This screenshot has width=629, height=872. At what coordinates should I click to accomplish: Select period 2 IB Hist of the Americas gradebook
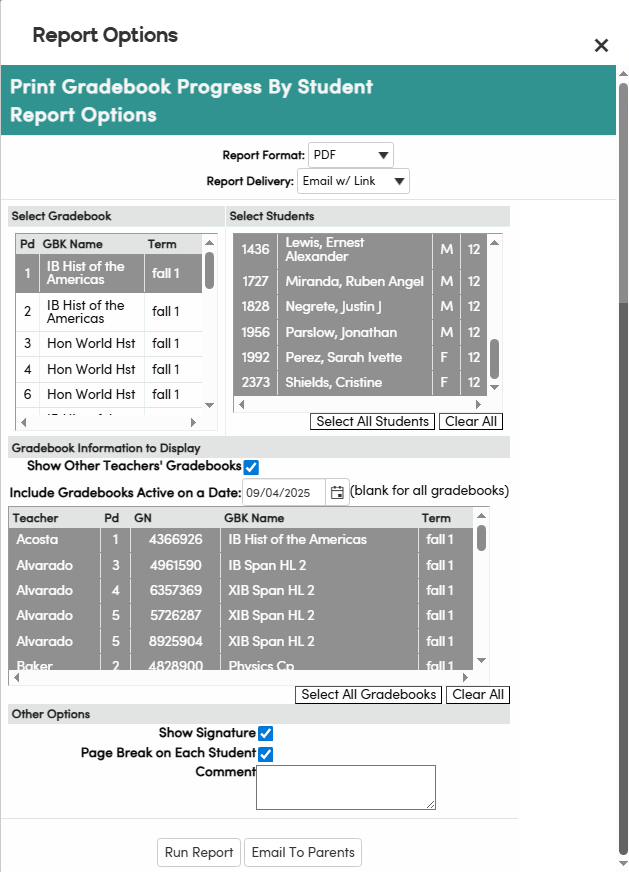(x=109, y=312)
